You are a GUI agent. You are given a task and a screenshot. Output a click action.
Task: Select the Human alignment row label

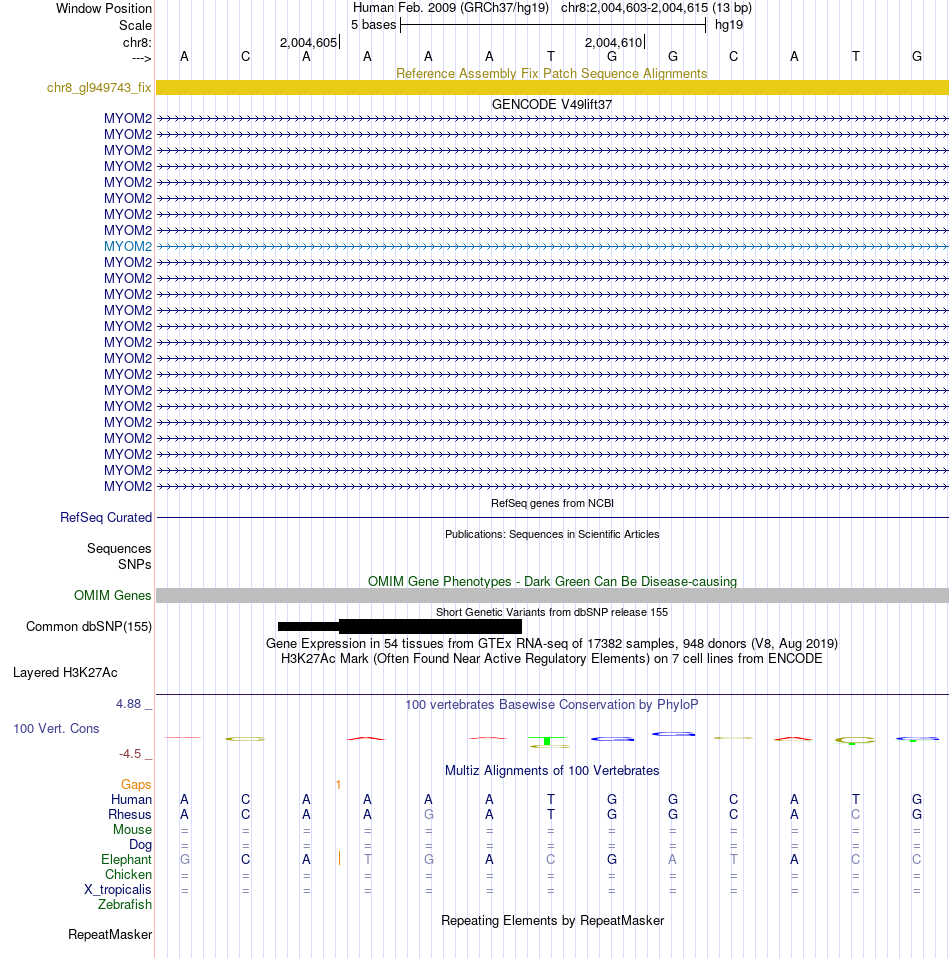point(131,800)
